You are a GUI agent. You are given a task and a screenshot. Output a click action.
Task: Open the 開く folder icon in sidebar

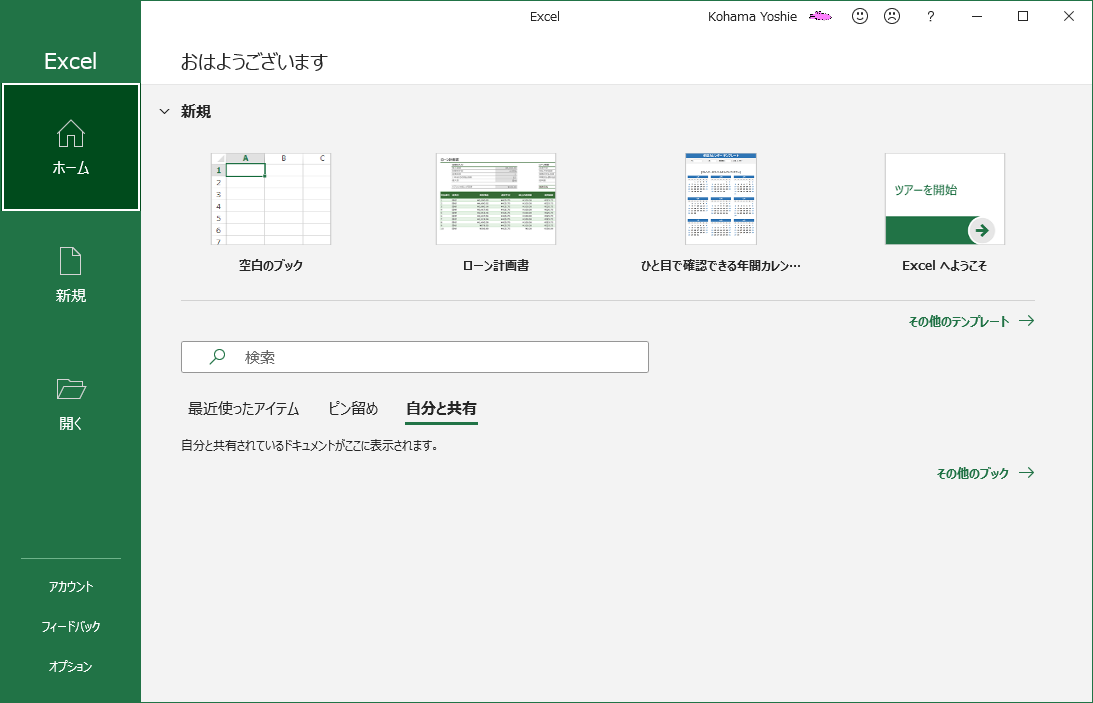(x=70, y=389)
